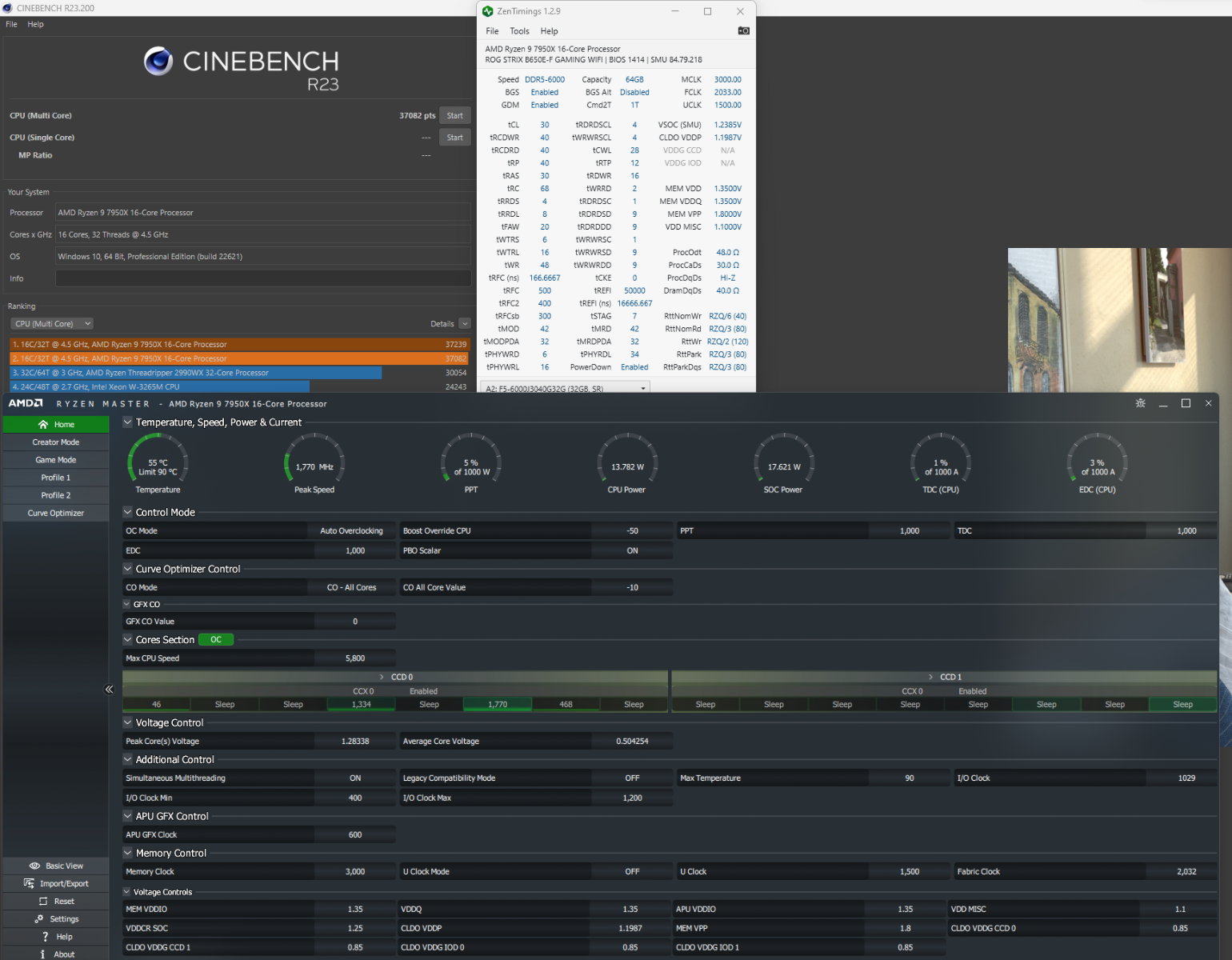Open About in Ryzen Master sidebar
Screen dimensions: 1232x960
pos(56,954)
